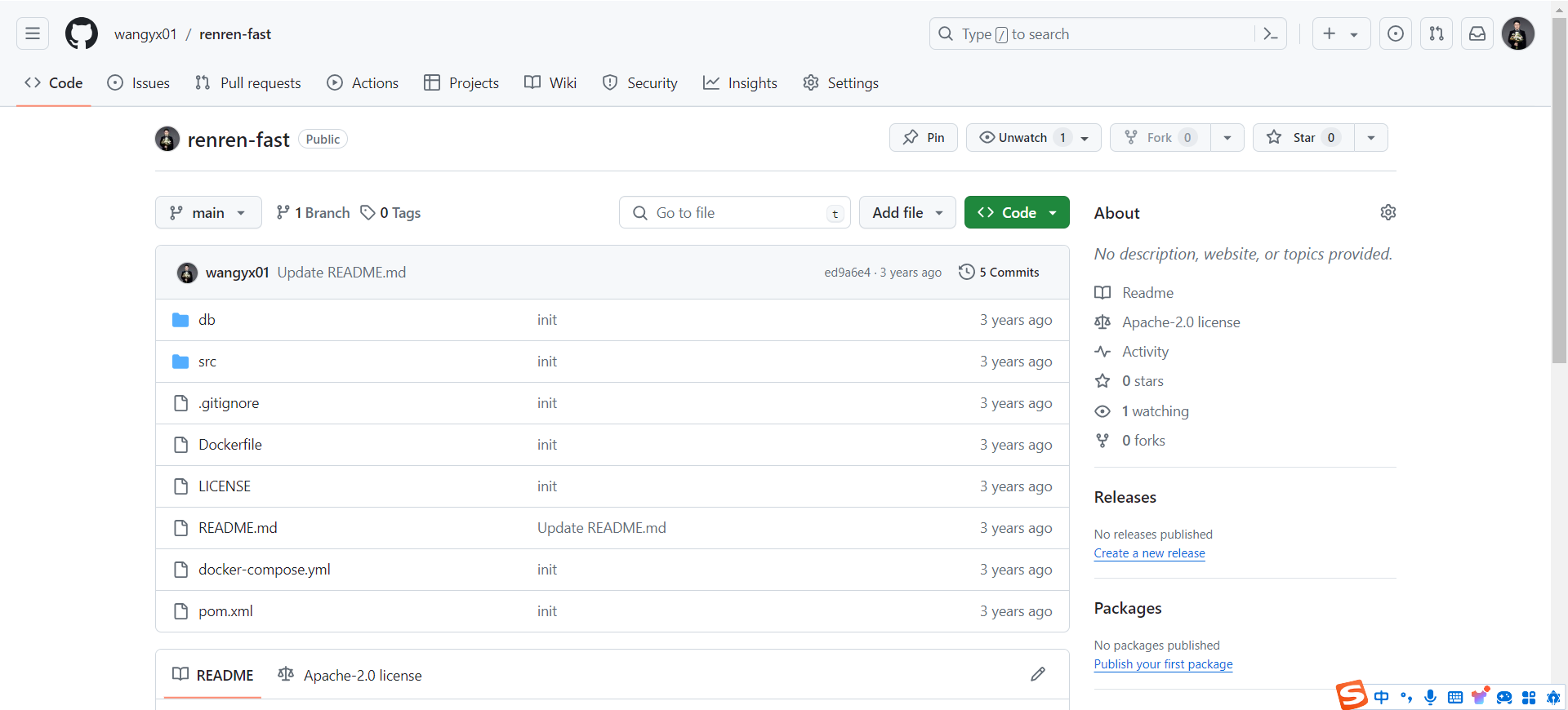The height and width of the screenshot is (710, 1568).
Task: Click the Go to file search field
Action: 735,212
